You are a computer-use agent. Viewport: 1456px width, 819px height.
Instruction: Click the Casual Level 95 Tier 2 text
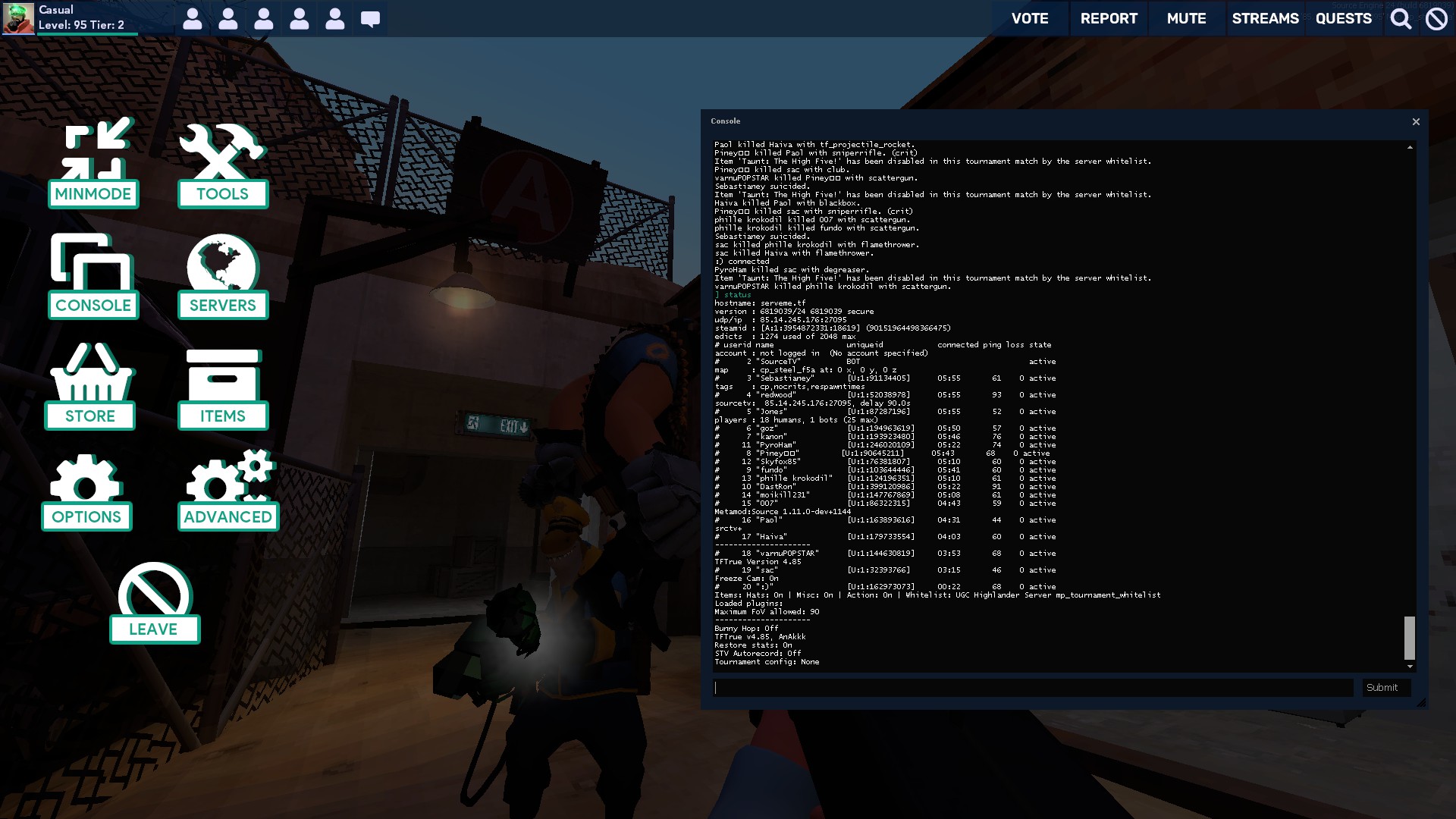81,17
